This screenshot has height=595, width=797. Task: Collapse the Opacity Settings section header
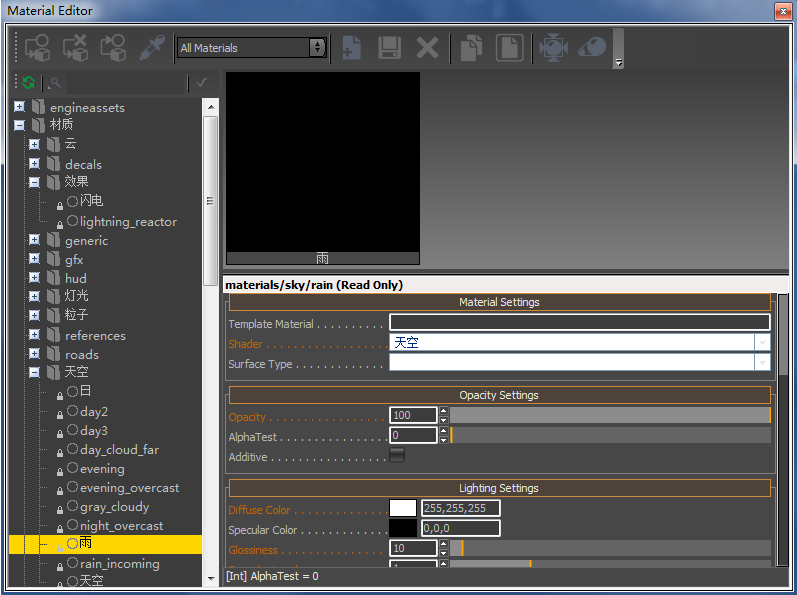pos(499,395)
